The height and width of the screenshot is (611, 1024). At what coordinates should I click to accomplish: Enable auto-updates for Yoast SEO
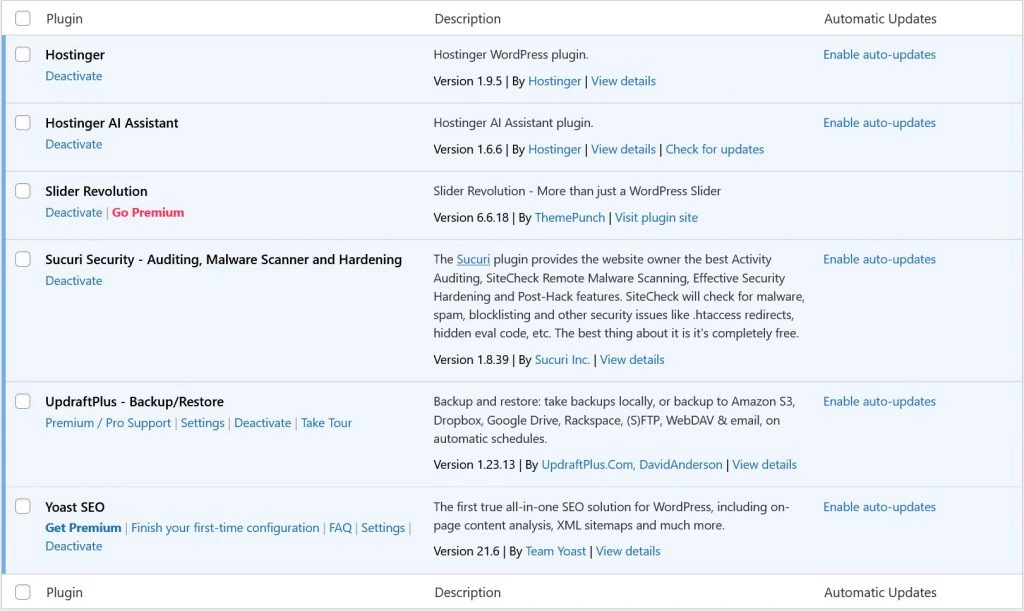(x=878, y=507)
